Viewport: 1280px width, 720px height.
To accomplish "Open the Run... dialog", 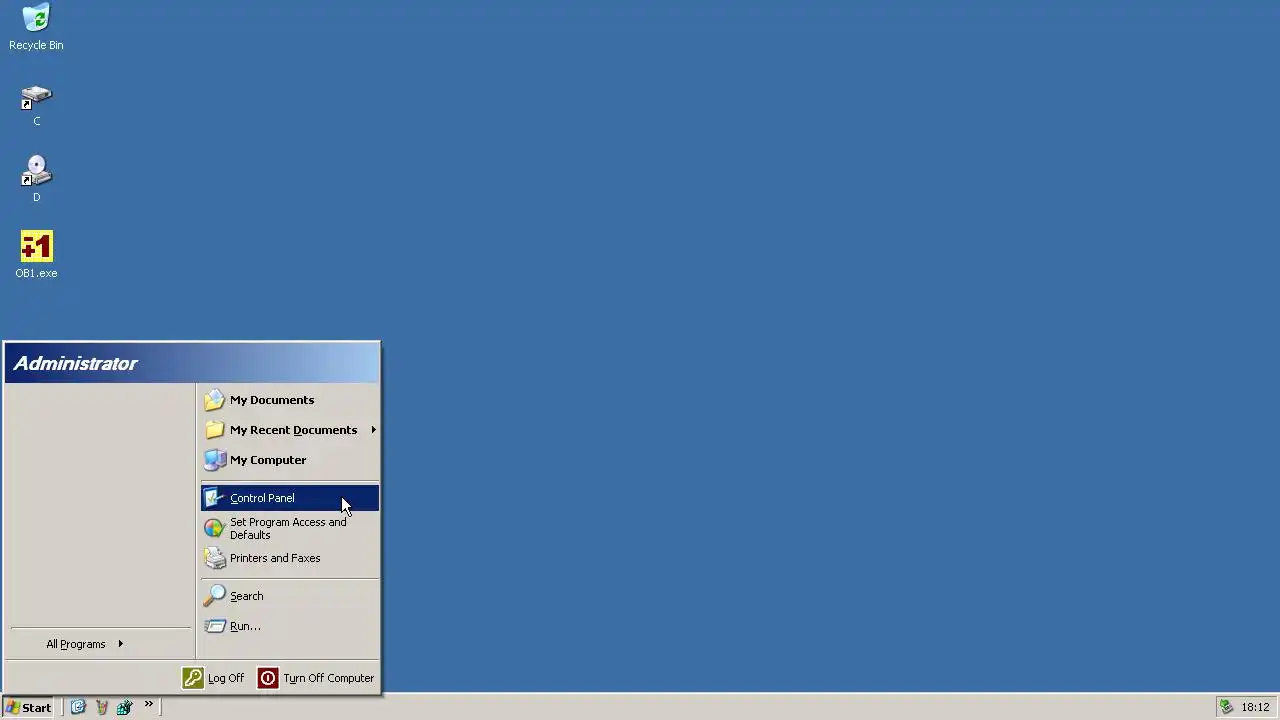I will pyautogui.click(x=290, y=626).
